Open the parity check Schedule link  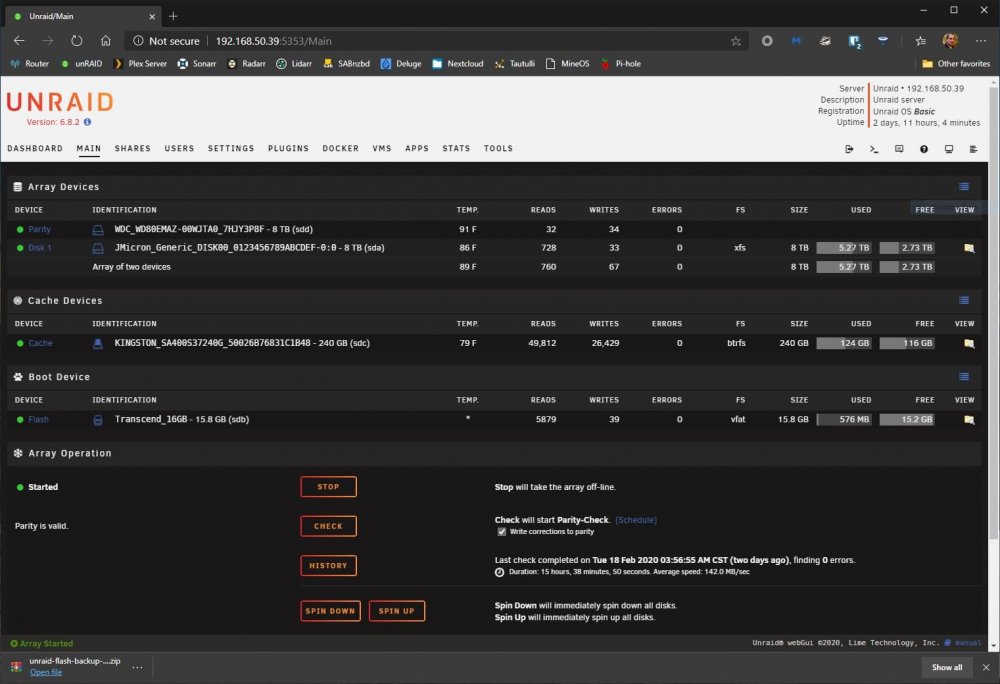[636, 520]
